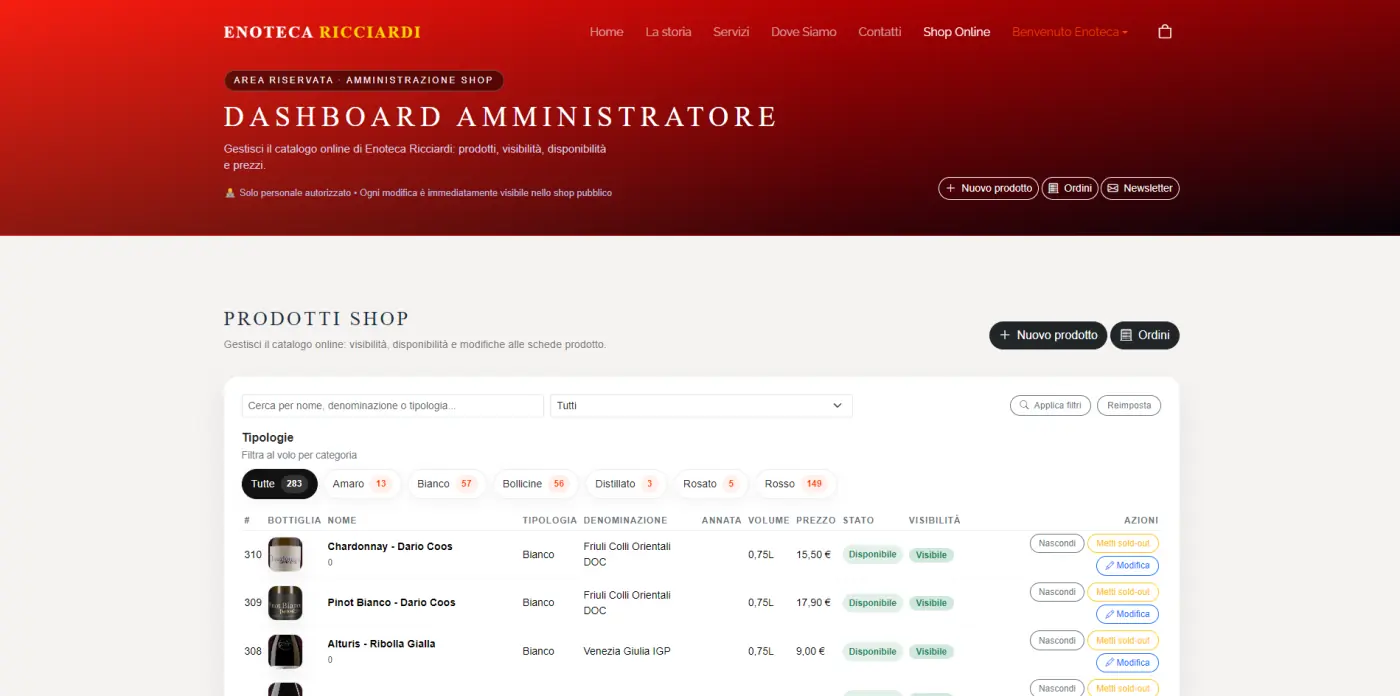Select the search magnifier icon on Applica filtri
The image size is (1400, 696).
point(1023,405)
